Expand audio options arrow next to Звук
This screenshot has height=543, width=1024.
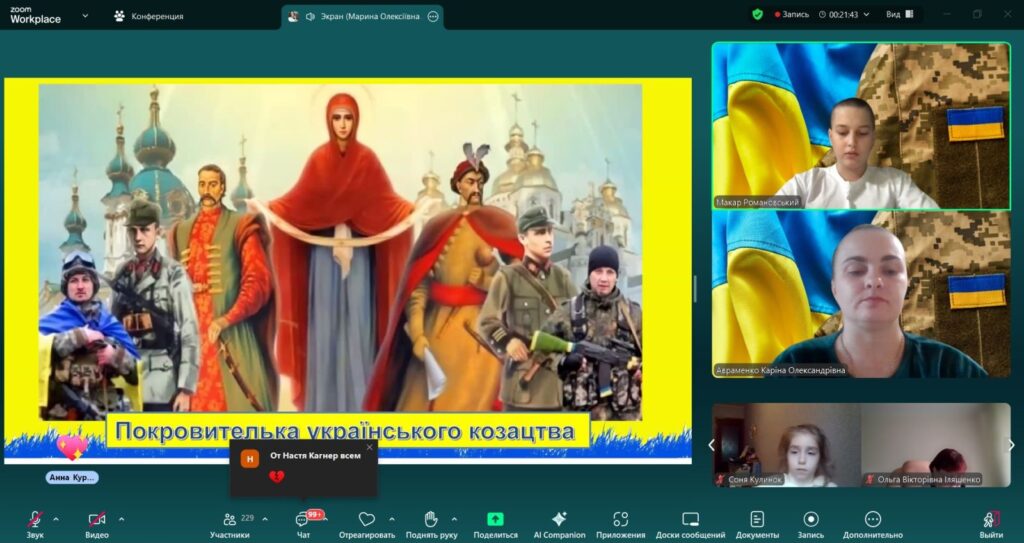tap(56, 519)
